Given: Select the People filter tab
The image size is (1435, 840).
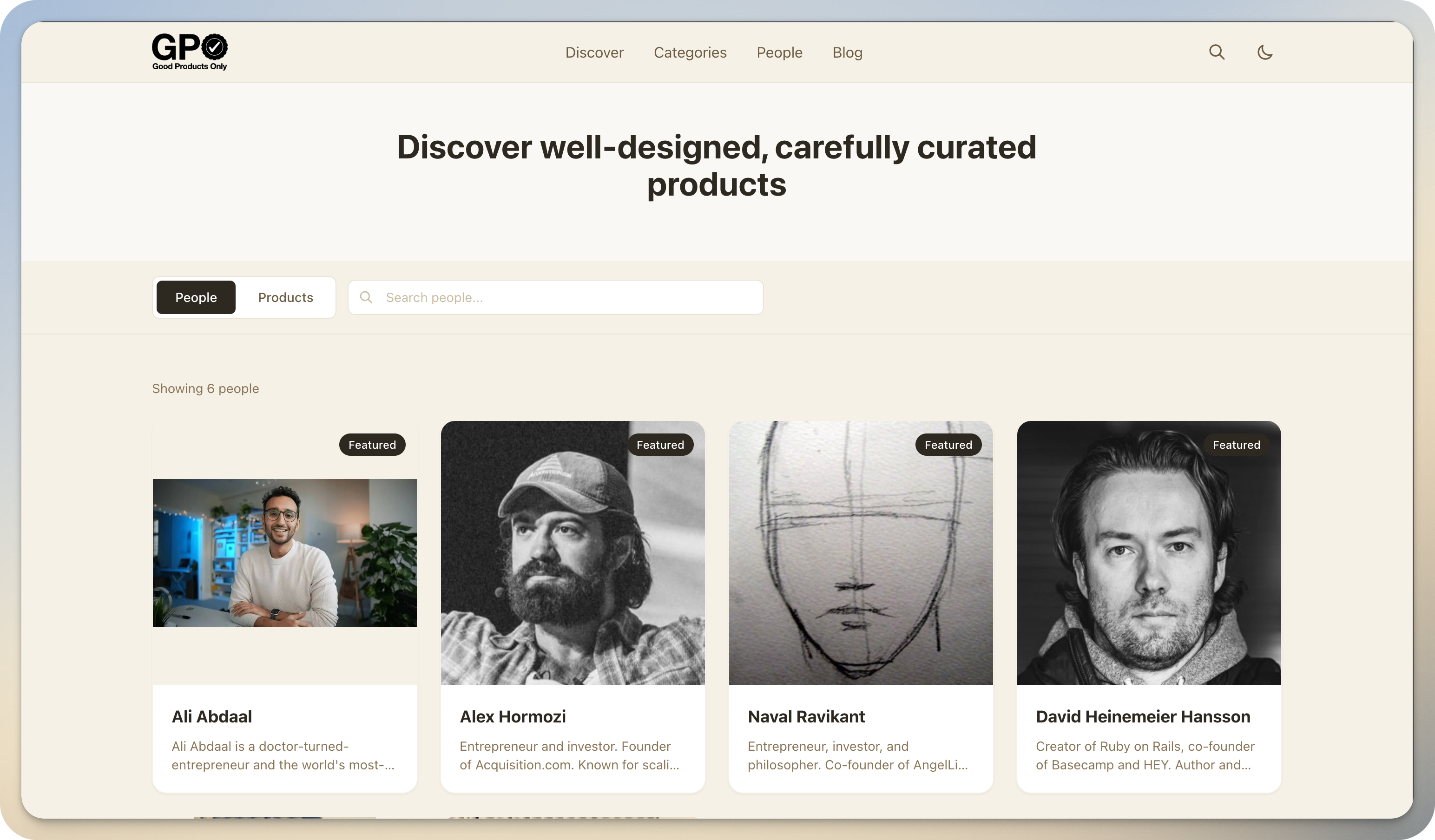Looking at the screenshot, I should [196, 297].
